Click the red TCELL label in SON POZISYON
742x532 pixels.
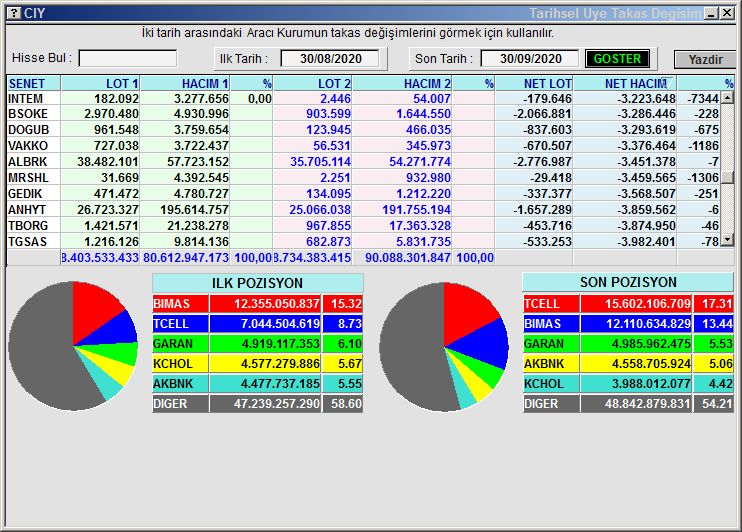(551, 304)
